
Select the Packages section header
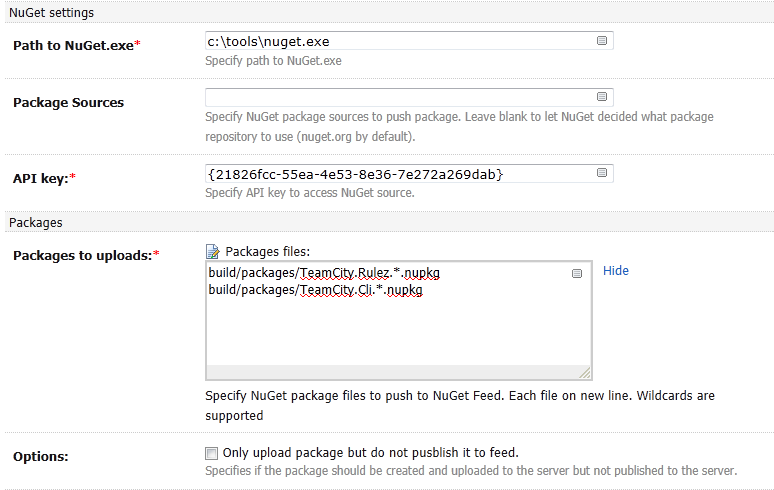36,223
